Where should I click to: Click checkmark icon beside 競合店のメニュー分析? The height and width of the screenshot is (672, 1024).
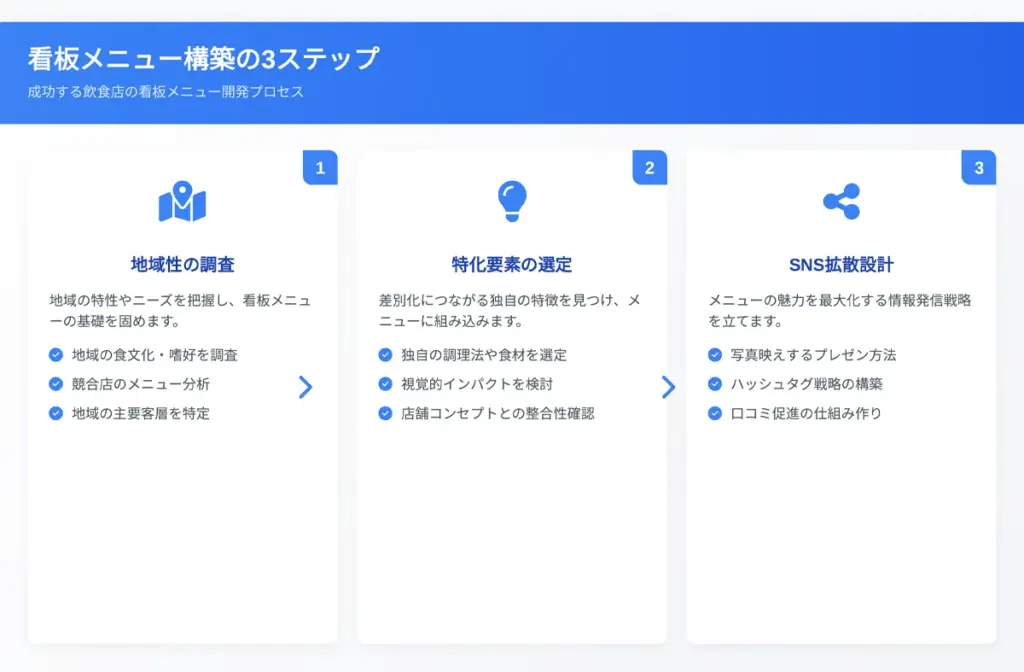tap(56, 384)
